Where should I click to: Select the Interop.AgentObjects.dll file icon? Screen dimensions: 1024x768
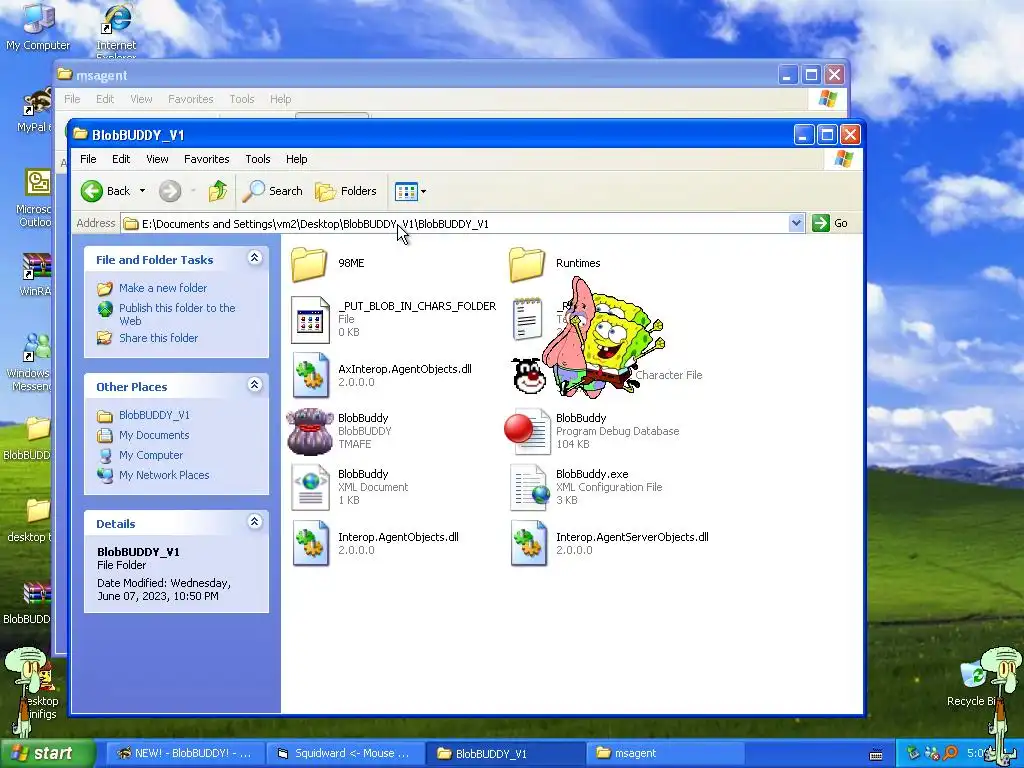coord(310,543)
